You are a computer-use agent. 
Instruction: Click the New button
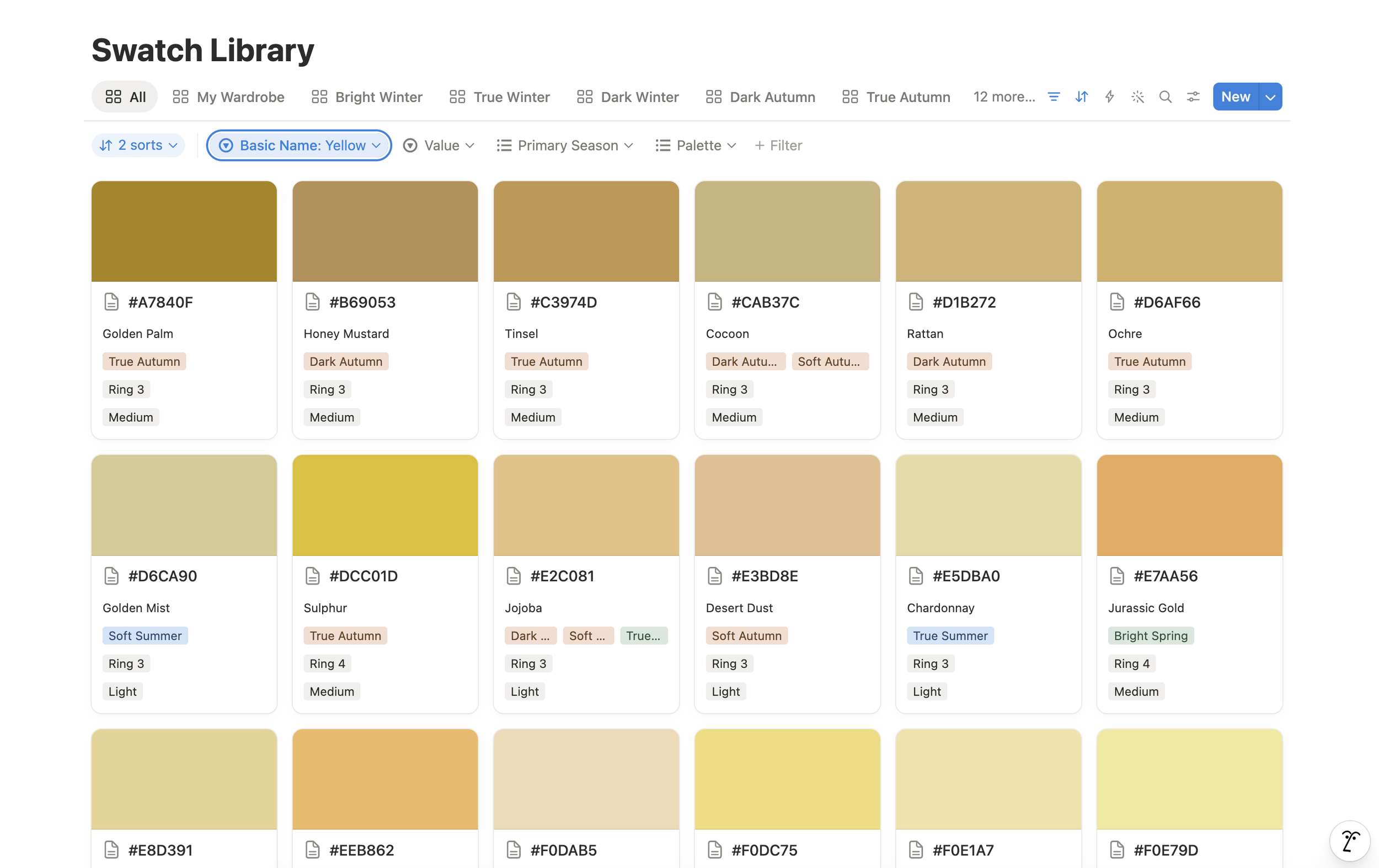[1236, 97]
